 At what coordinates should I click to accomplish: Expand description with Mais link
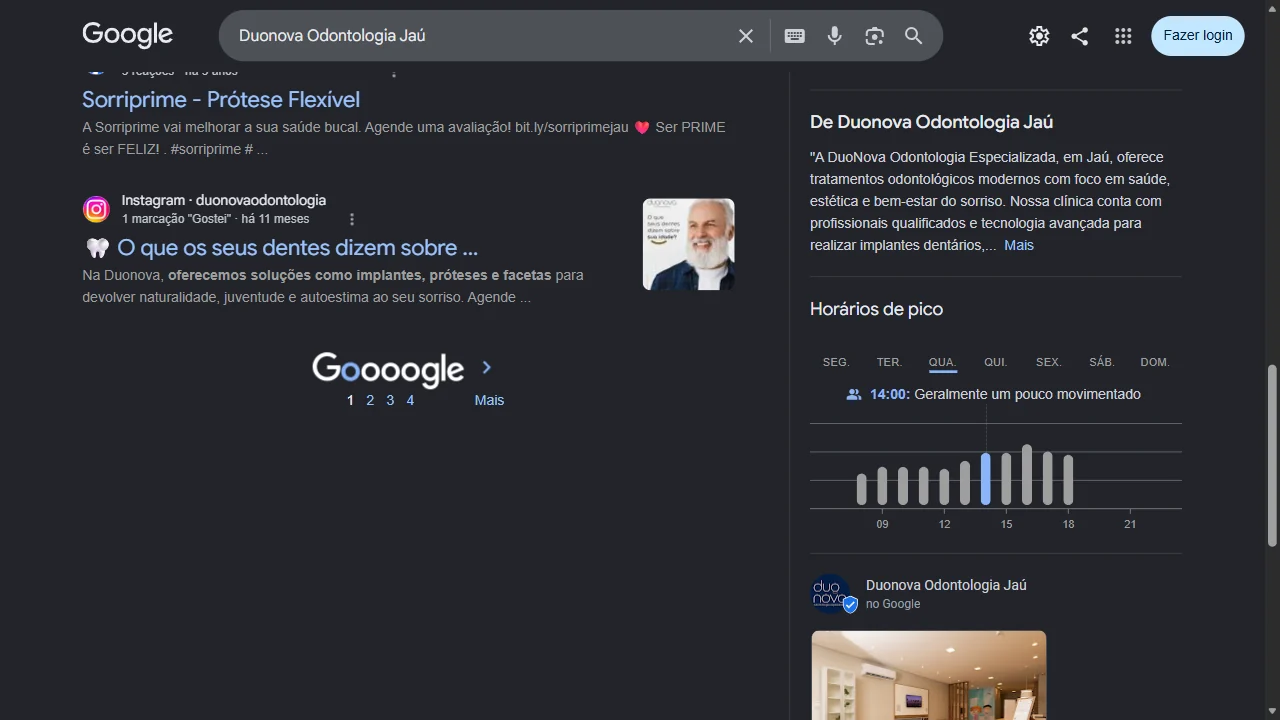click(x=1019, y=245)
